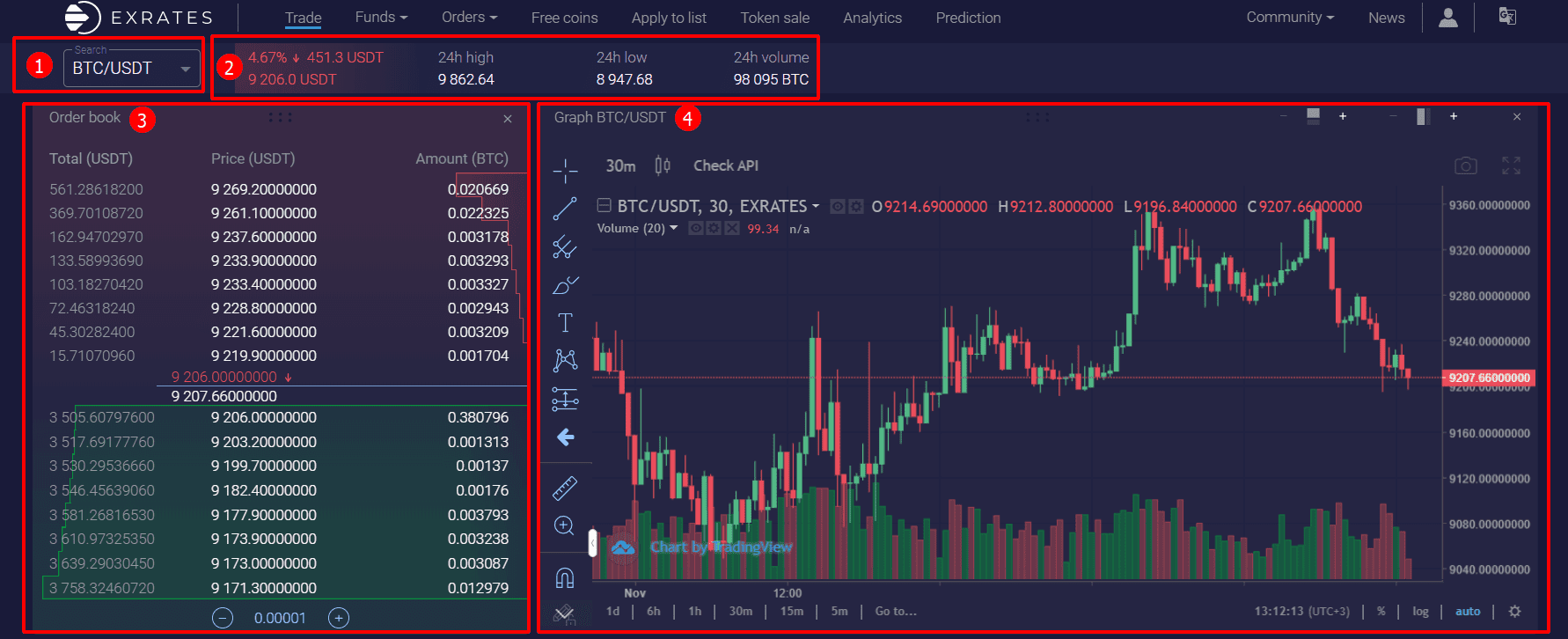Set chart range to 1d
1568x639 pixels.
[612, 611]
